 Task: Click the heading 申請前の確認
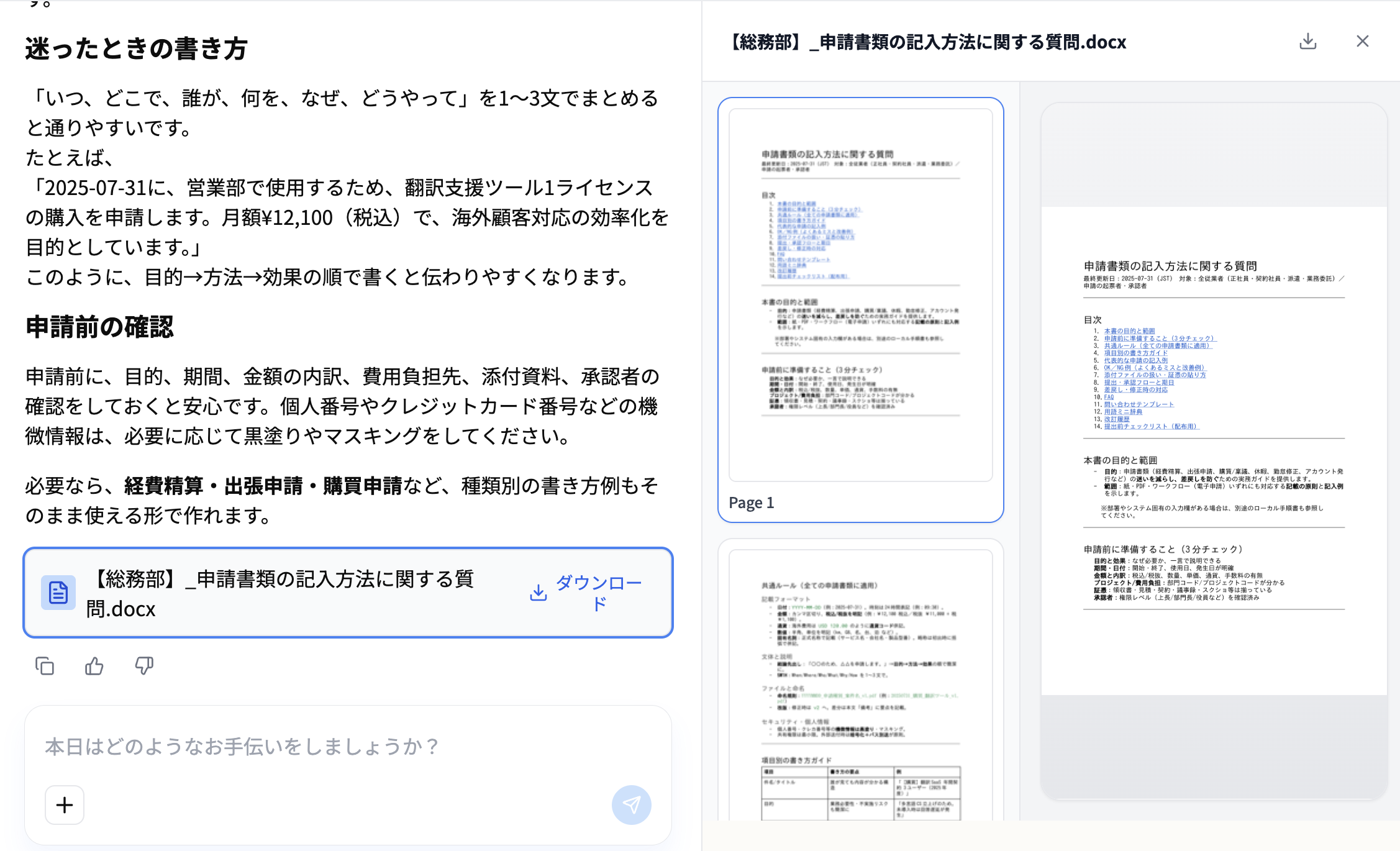[99, 327]
